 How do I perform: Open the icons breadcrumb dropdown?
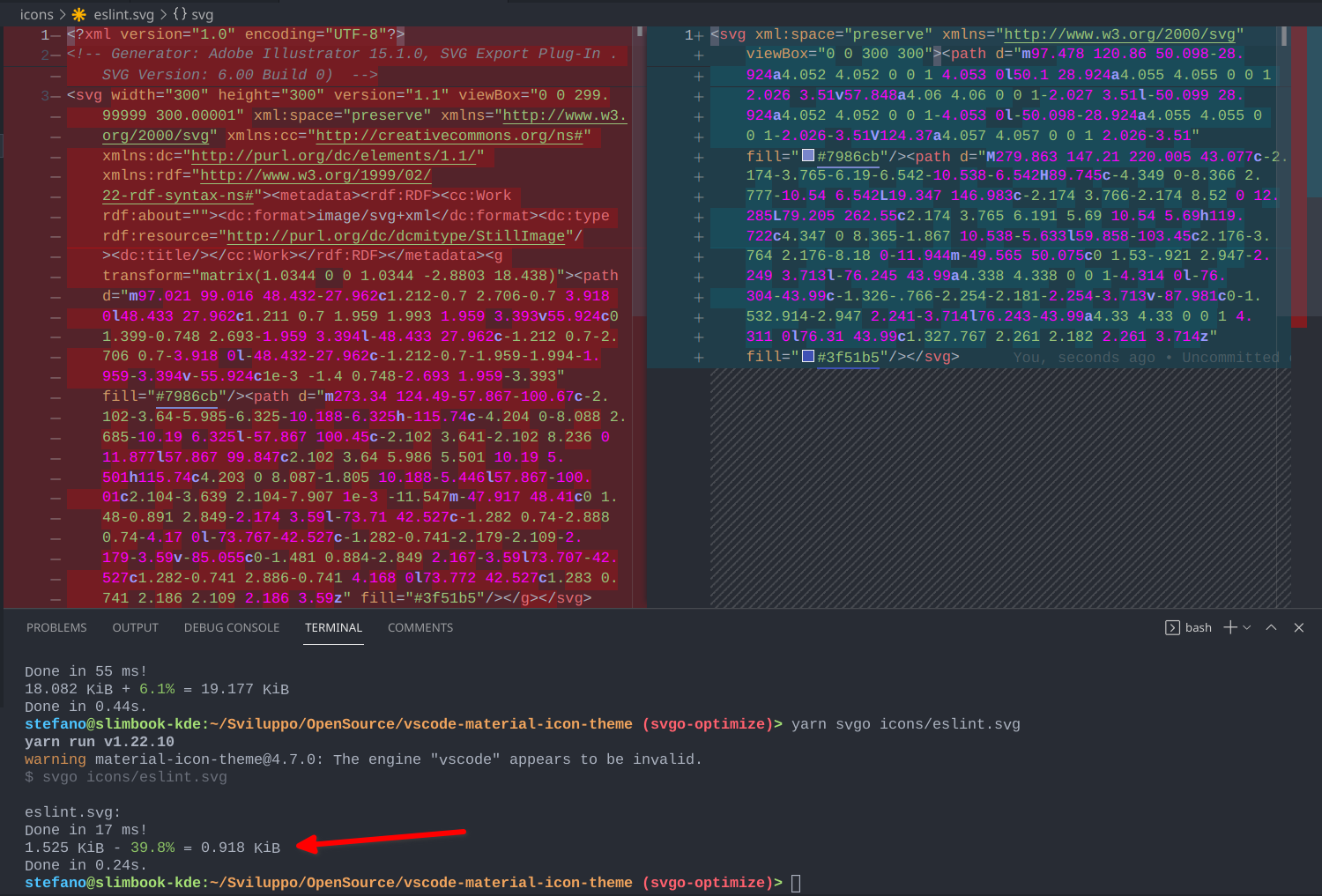(36, 14)
